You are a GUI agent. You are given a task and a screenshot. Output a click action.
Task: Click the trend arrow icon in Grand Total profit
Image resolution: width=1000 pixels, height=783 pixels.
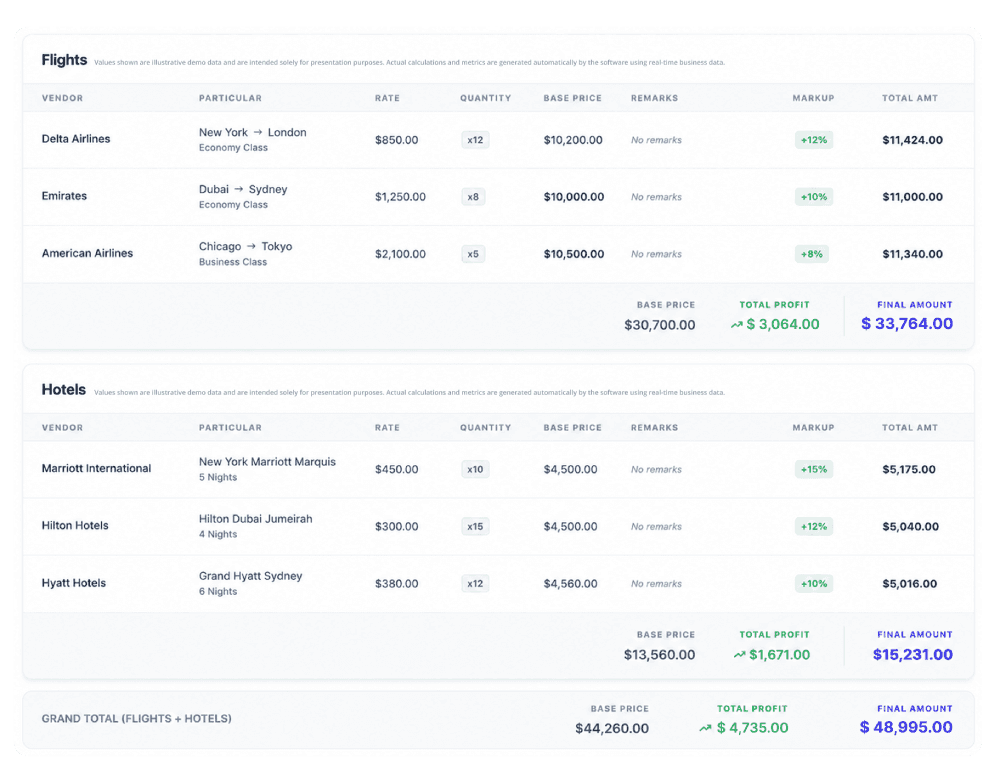pos(705,728)
